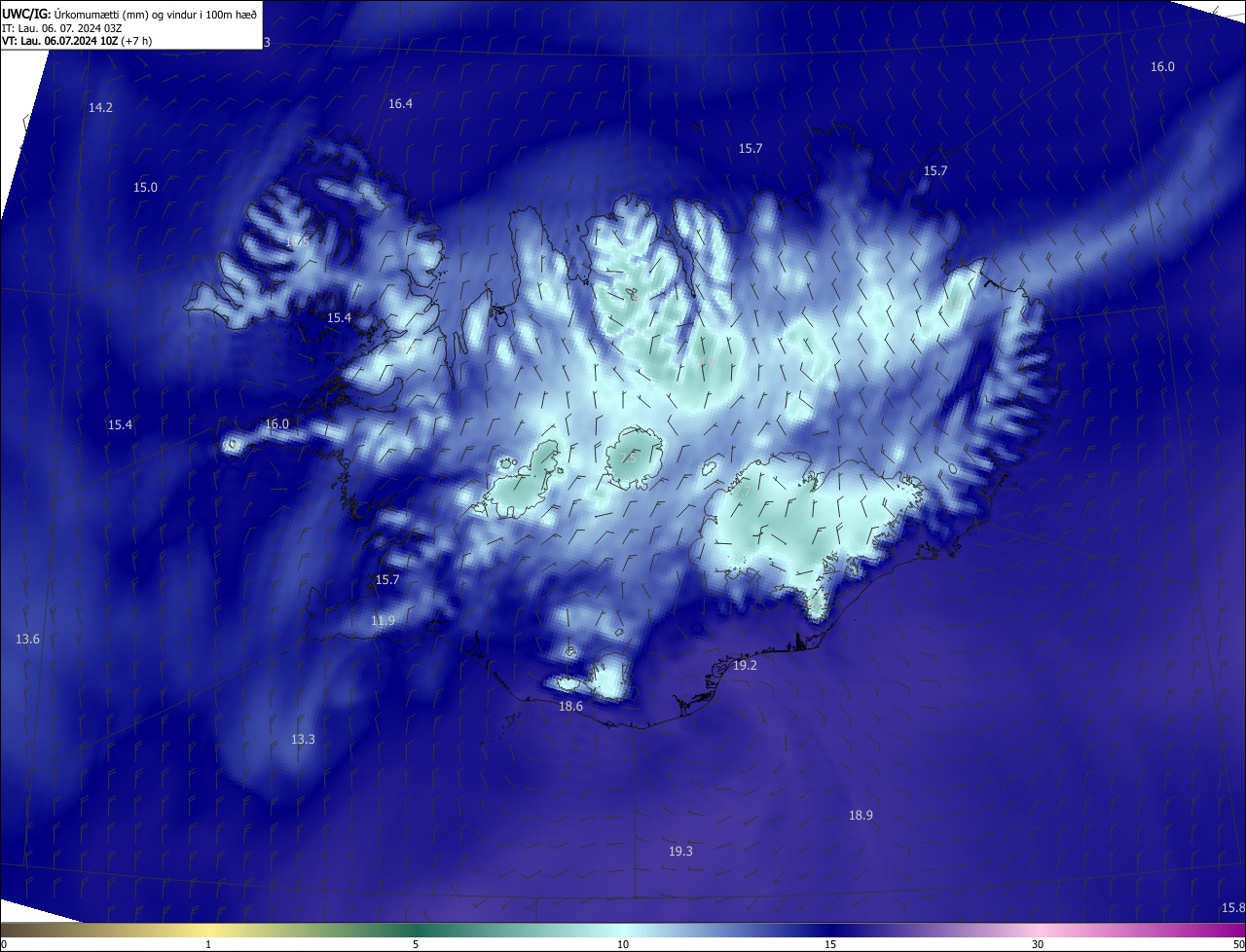The height and width of the screenshot is (952, 1246).
Task: Click the 5 tick on the color scale
Action: 416,945
